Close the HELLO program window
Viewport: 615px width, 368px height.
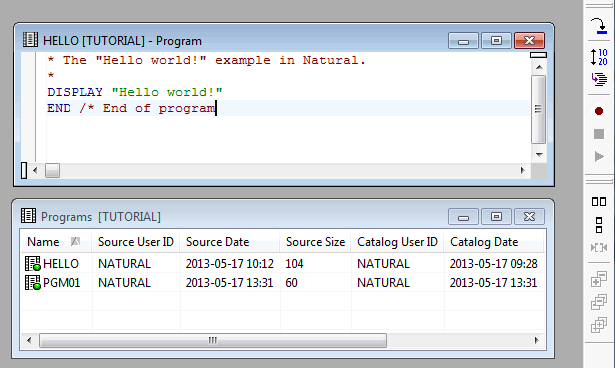pyautogui.click(x=529, y=40)
